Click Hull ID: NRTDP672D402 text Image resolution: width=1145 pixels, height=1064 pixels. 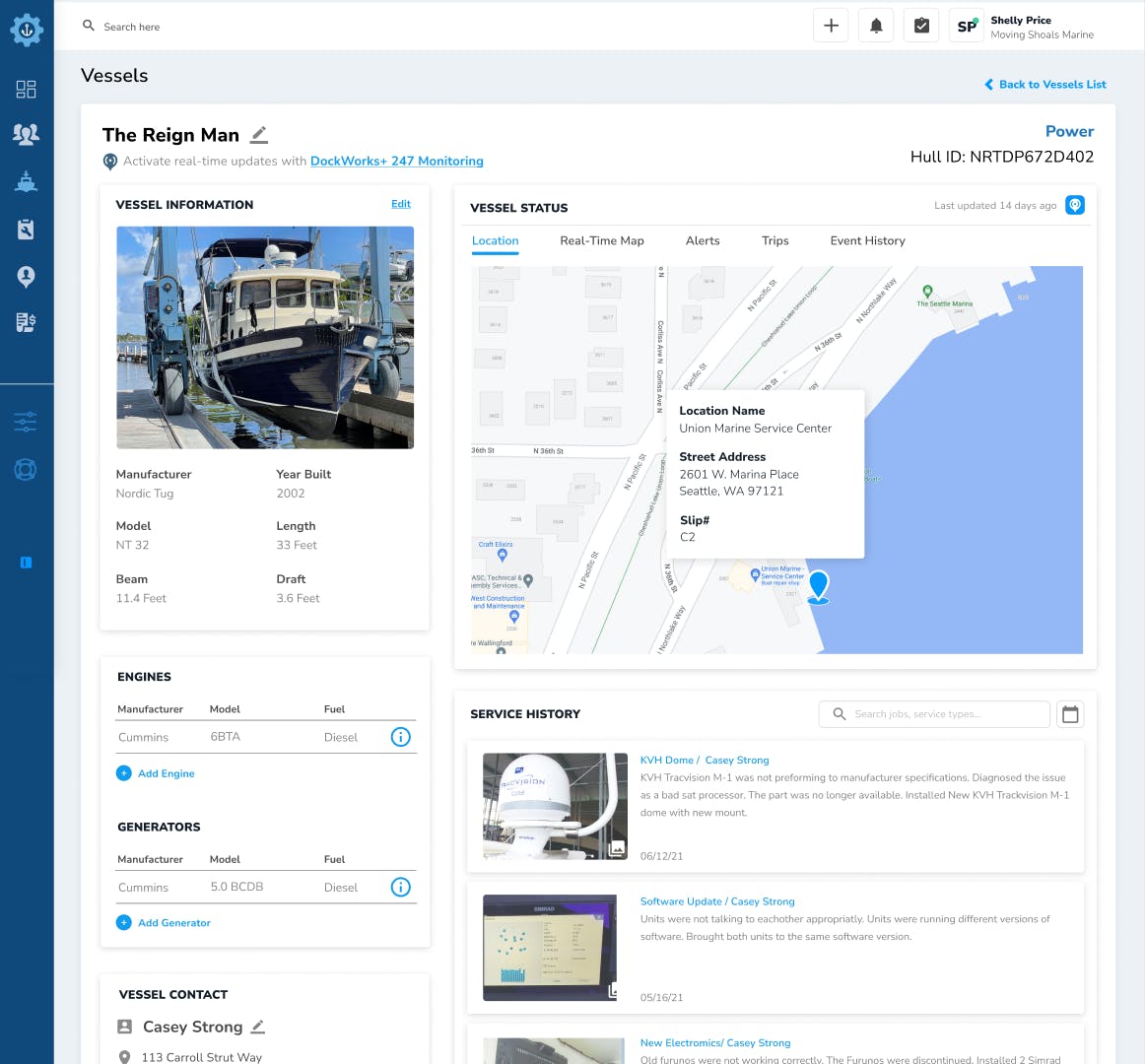pos(1002,157)
